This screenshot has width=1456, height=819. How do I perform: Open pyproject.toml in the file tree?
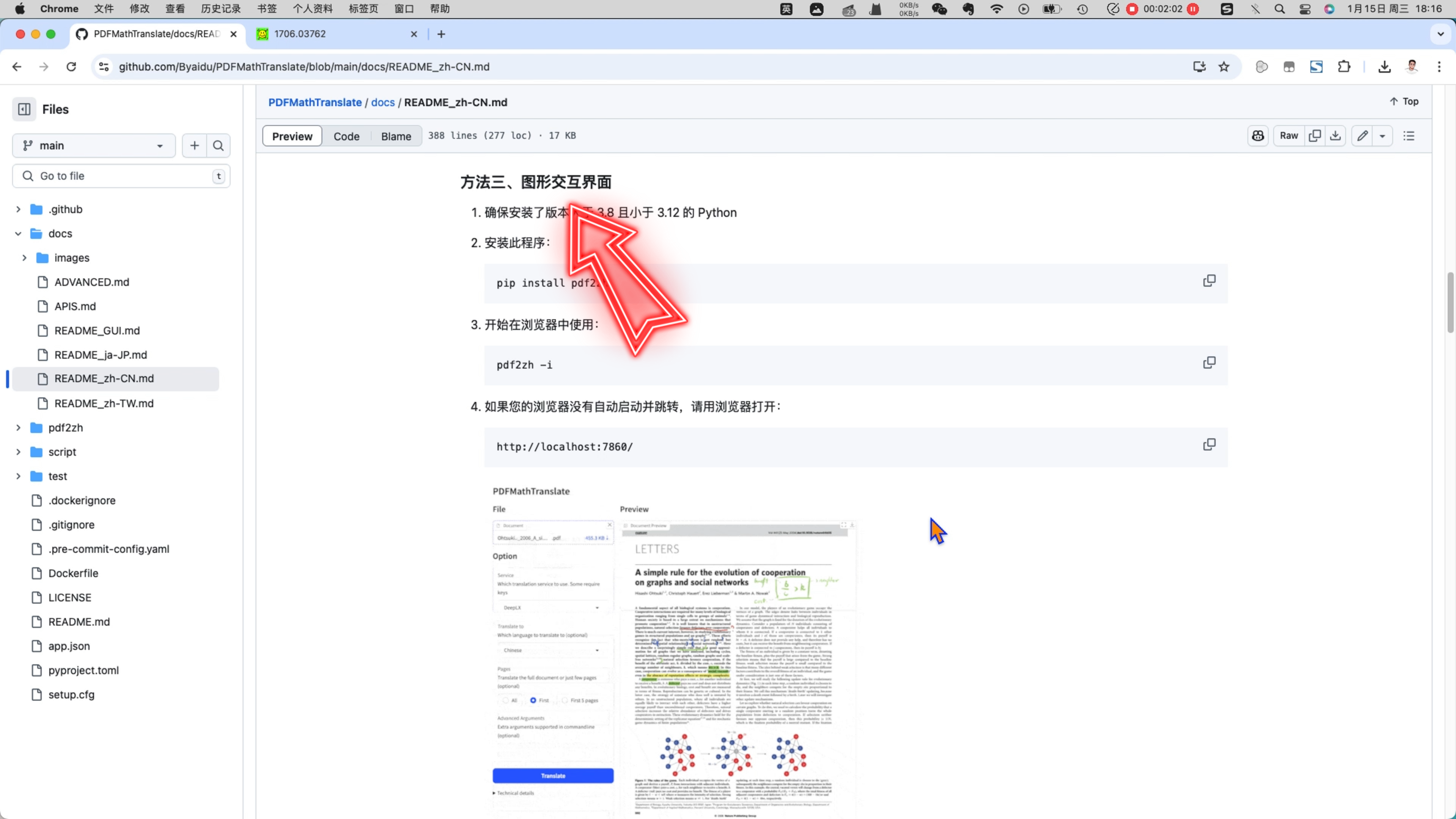pos(83,671)
